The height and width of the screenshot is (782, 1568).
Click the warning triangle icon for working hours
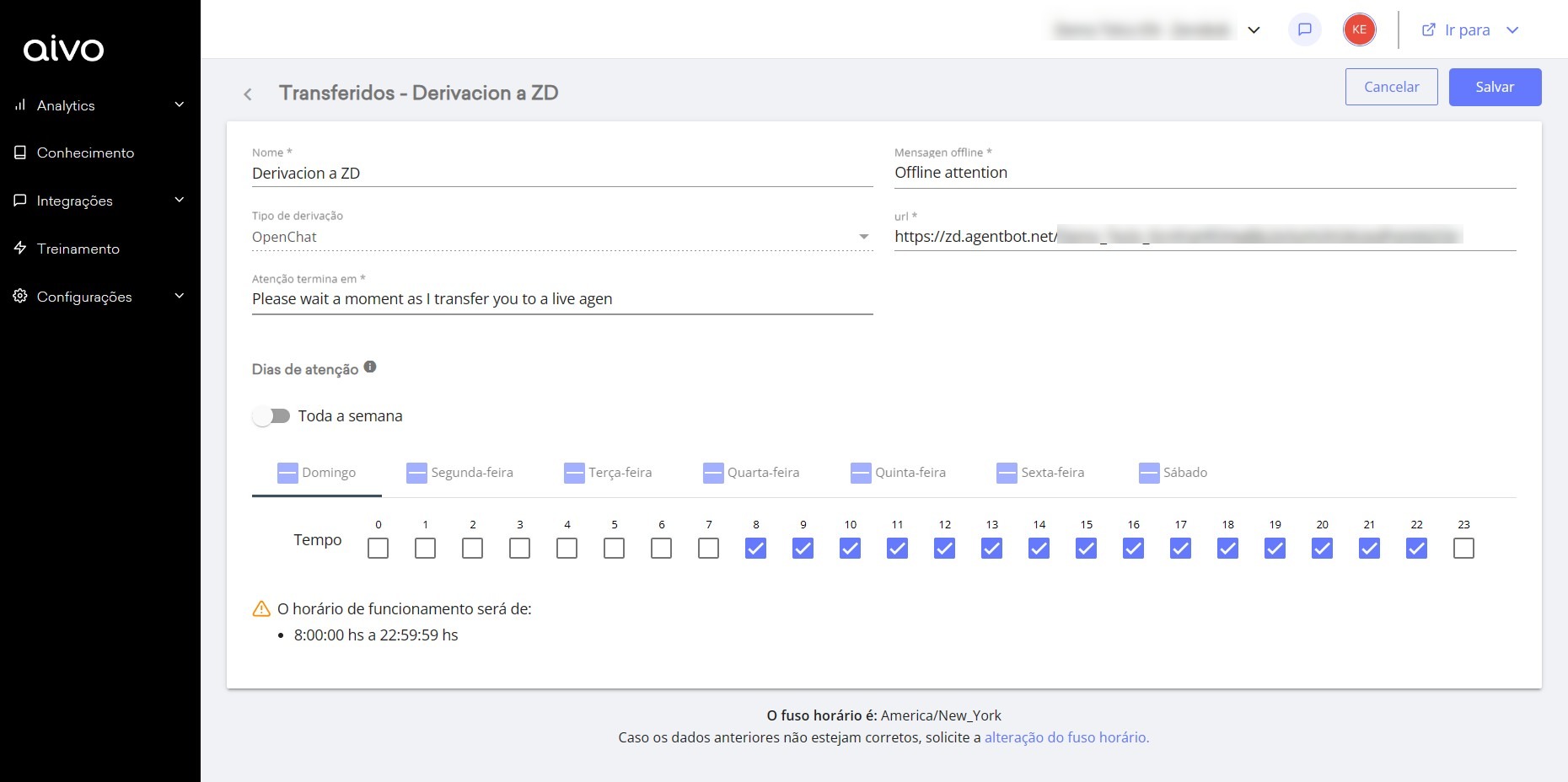coord(262,608)
